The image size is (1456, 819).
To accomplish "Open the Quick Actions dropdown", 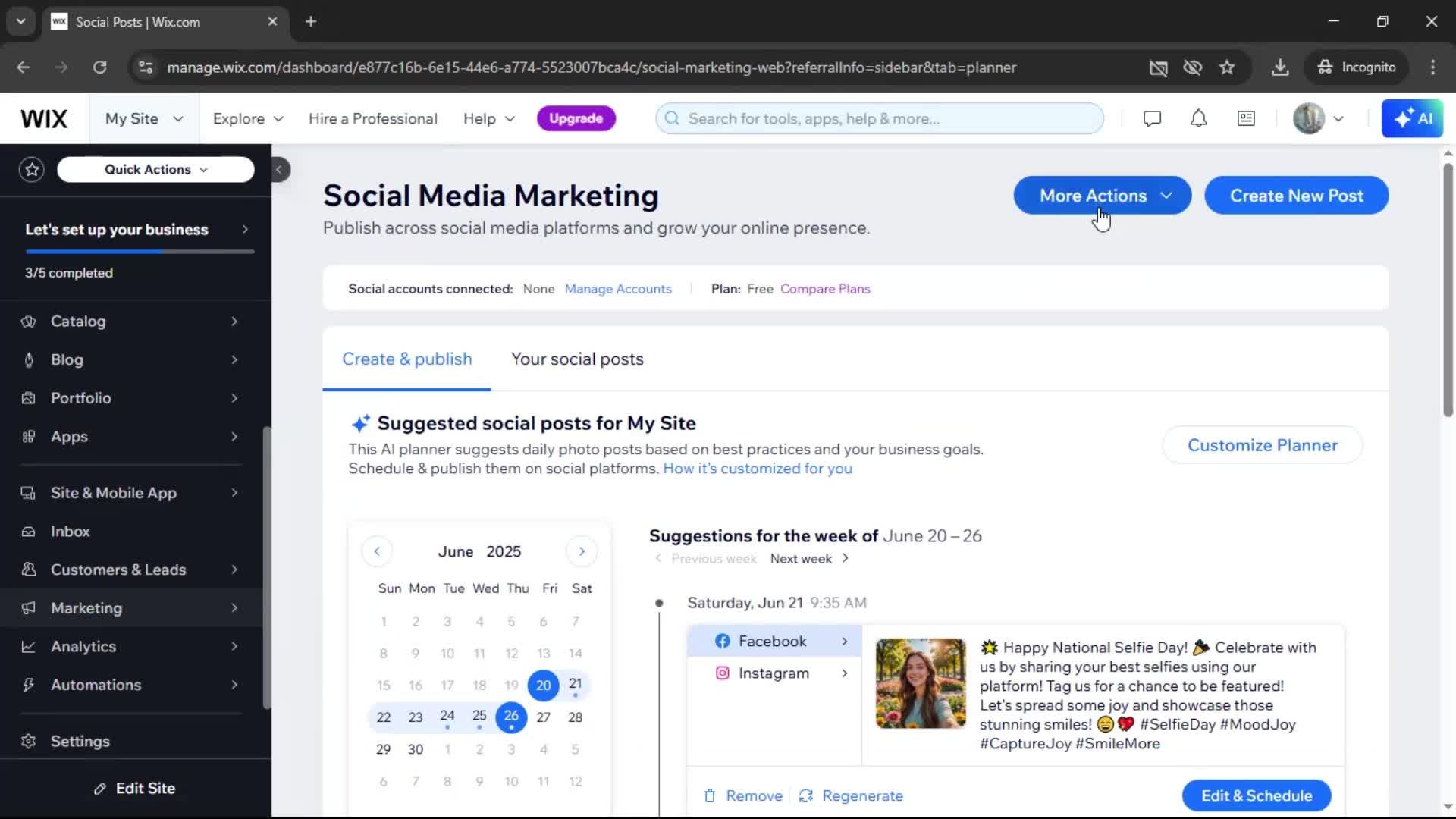I will point(155,169).
